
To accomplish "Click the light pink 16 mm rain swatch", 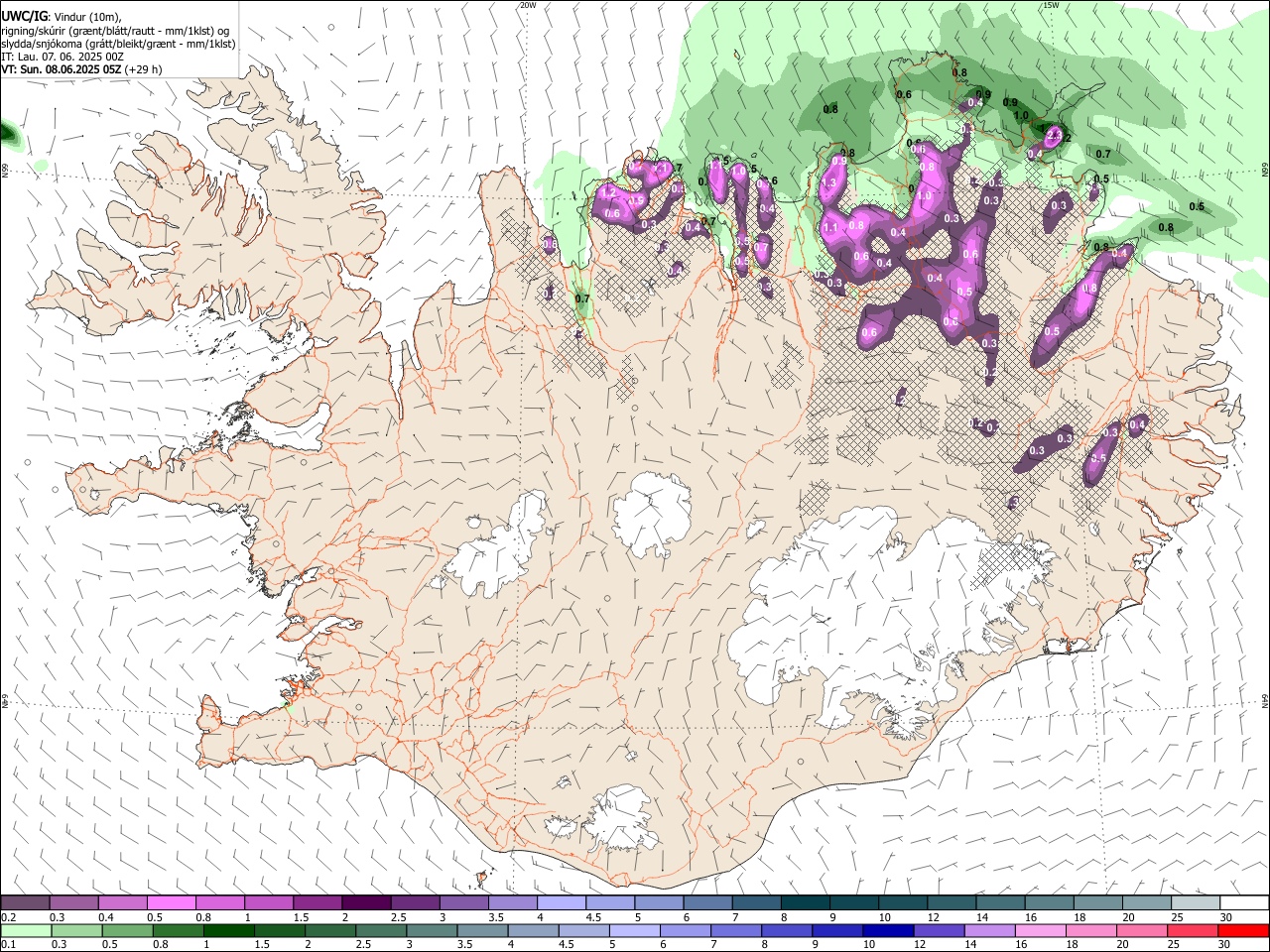I will tap(1039, 931).
